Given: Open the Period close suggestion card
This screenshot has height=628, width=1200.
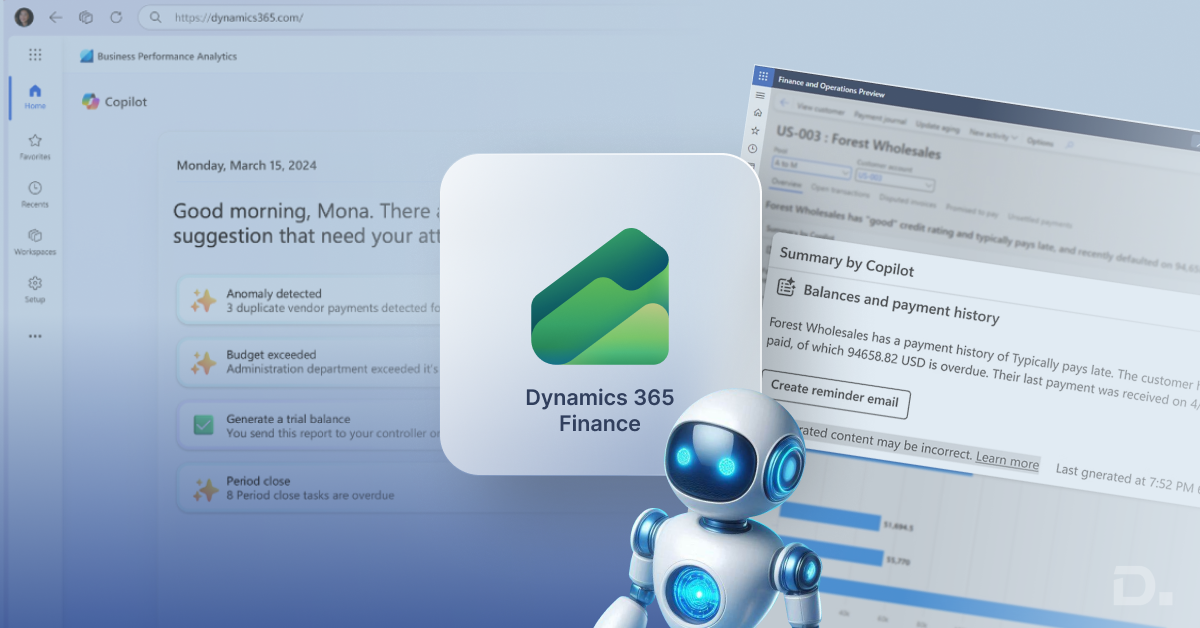Looking at the screenshot, I should point(309,488).
